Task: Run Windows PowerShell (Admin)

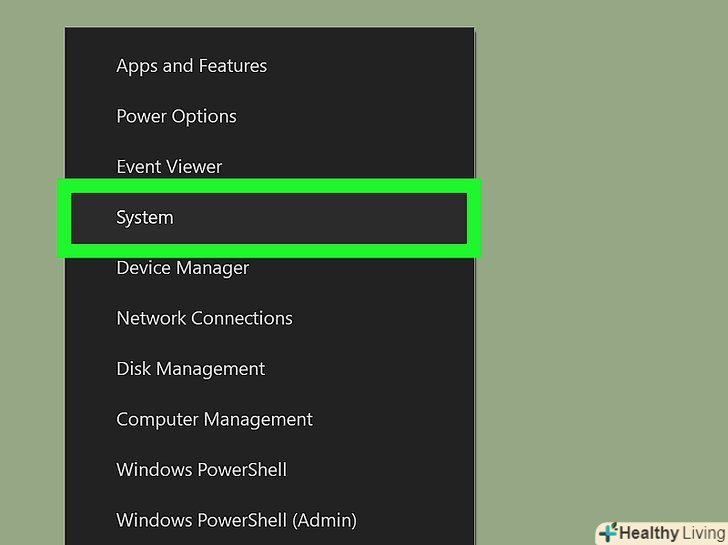Action: pos(236,520)
